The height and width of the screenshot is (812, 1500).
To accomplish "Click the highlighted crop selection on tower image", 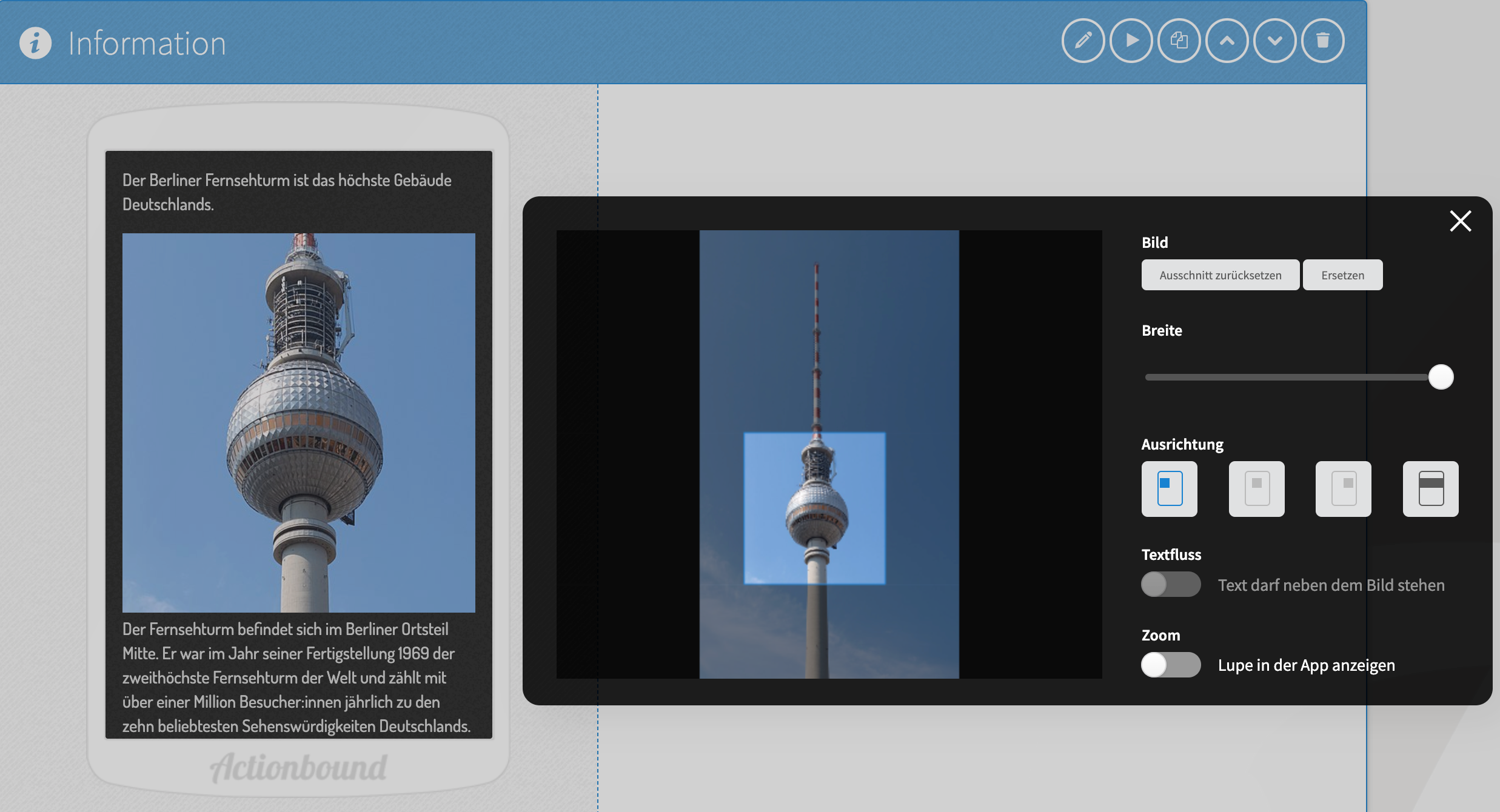I will [814, 508].
